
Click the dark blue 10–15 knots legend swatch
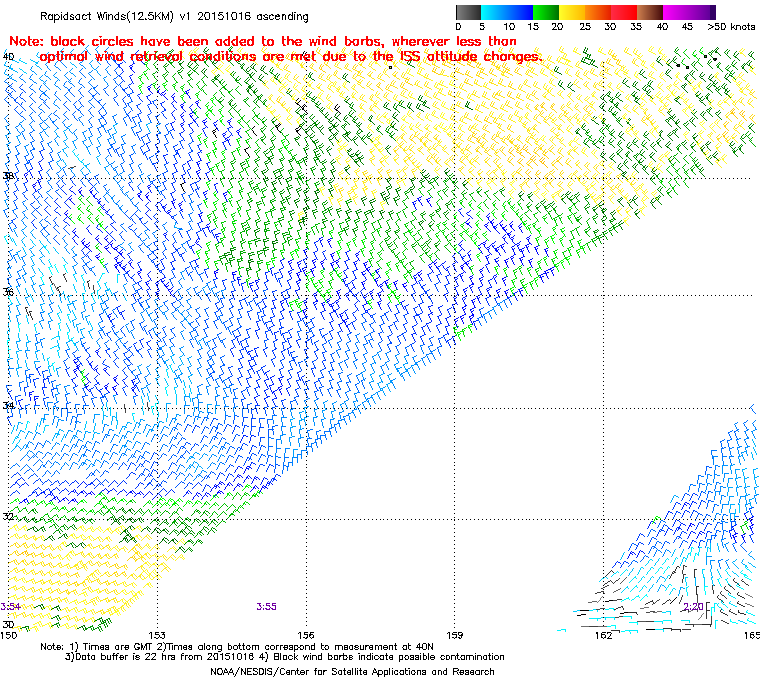[520, 12]
